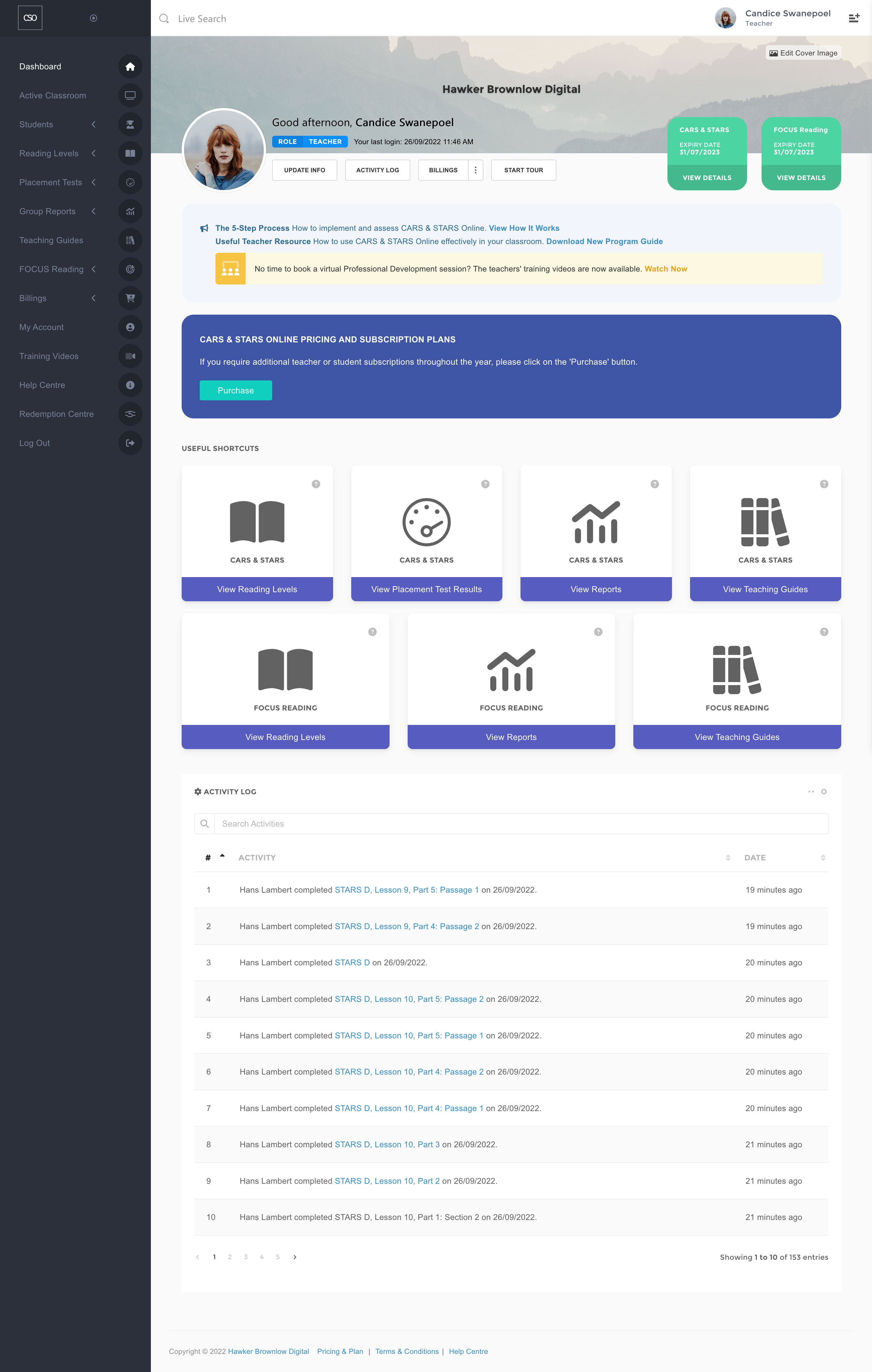872x1372 pixels.
Task: Open the add-list icon beside user name
Action: [854, 18]
